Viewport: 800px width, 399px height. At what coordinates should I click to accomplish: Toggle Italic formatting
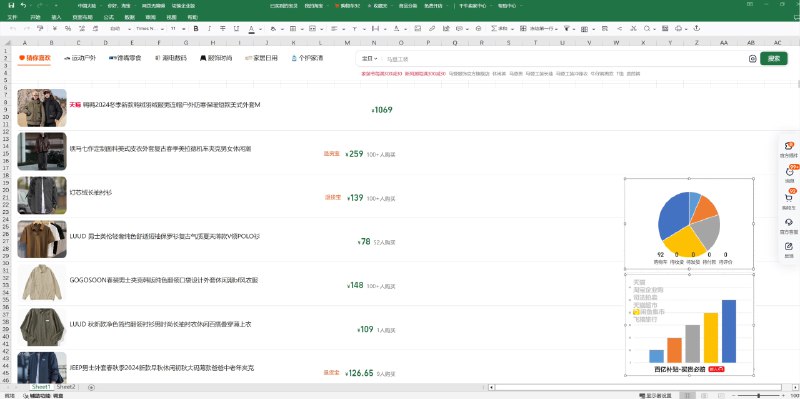coord(209,29)
